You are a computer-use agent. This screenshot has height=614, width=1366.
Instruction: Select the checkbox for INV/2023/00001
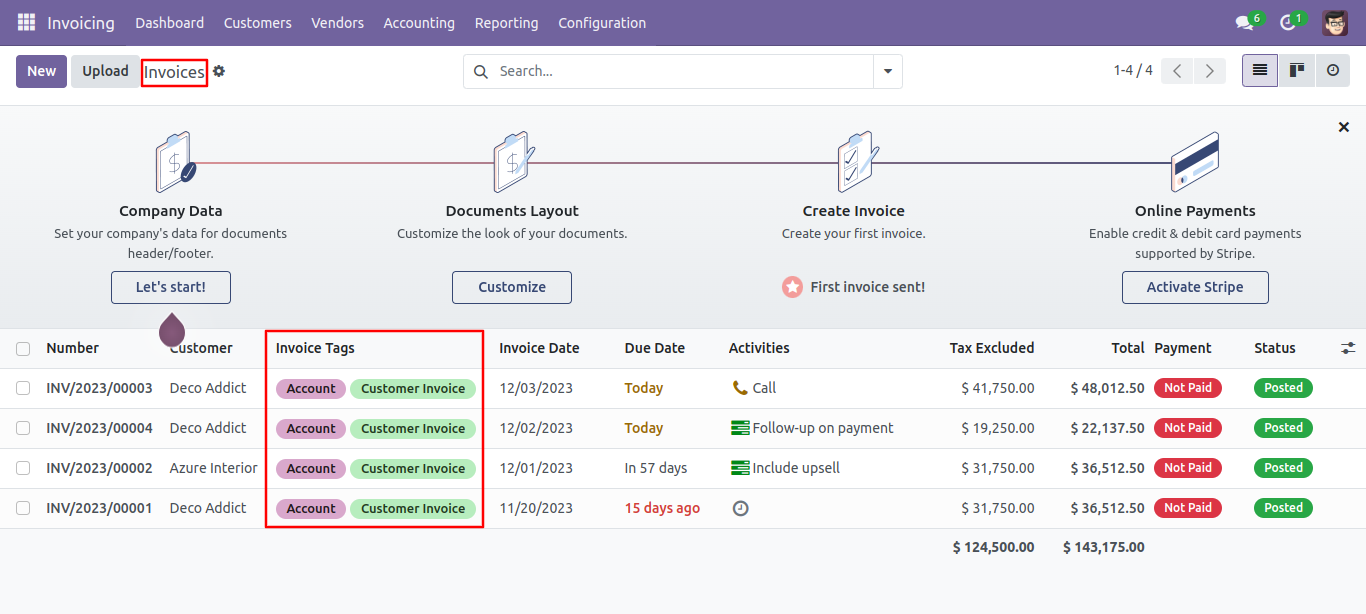pos(23,508)
